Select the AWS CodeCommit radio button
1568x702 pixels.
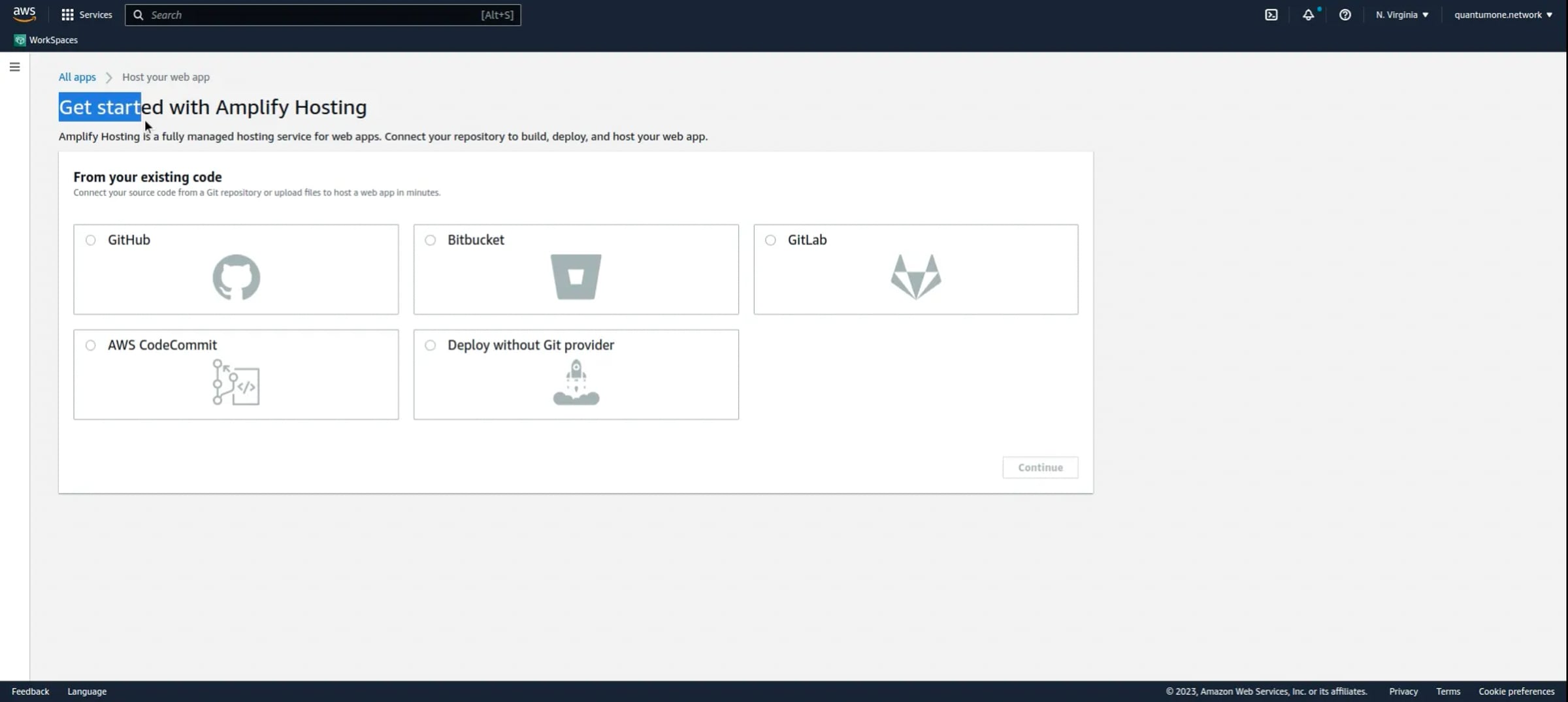click(x=91, y=345)
